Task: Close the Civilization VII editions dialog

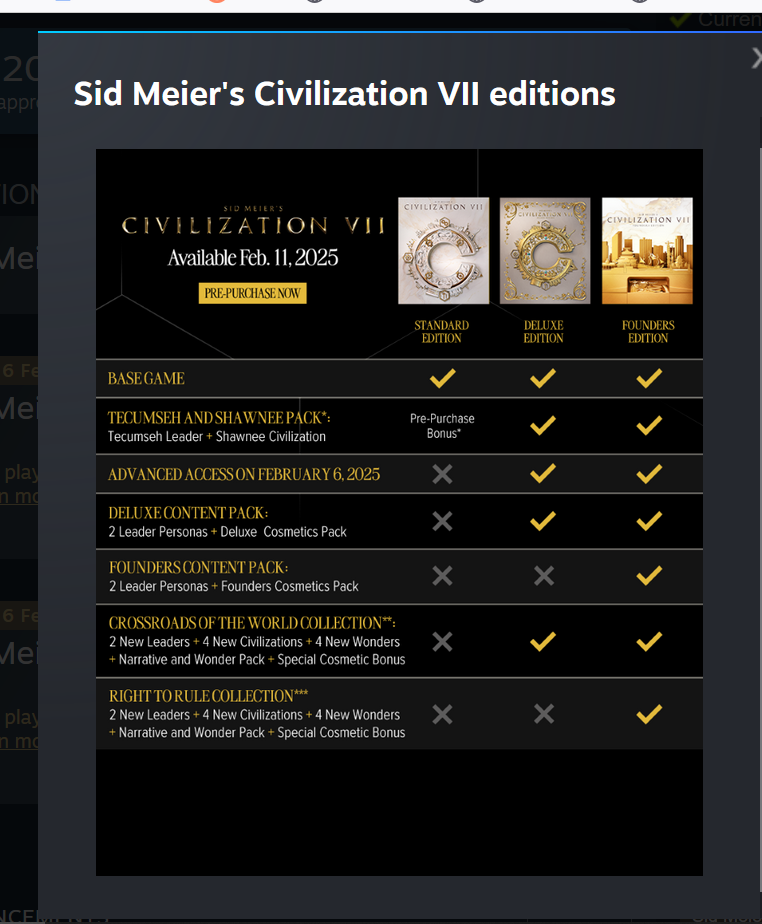Action: pyautogui.click(x=756, y=59)
